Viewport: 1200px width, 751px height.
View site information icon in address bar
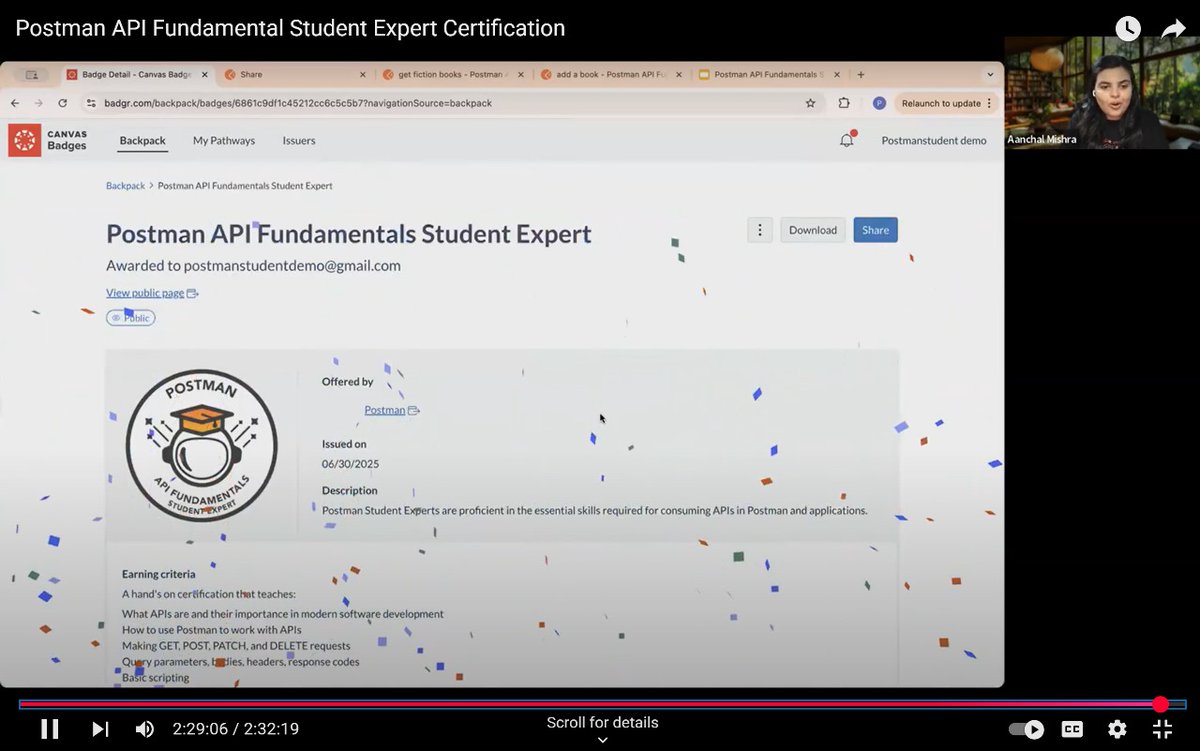coord(91,103)
